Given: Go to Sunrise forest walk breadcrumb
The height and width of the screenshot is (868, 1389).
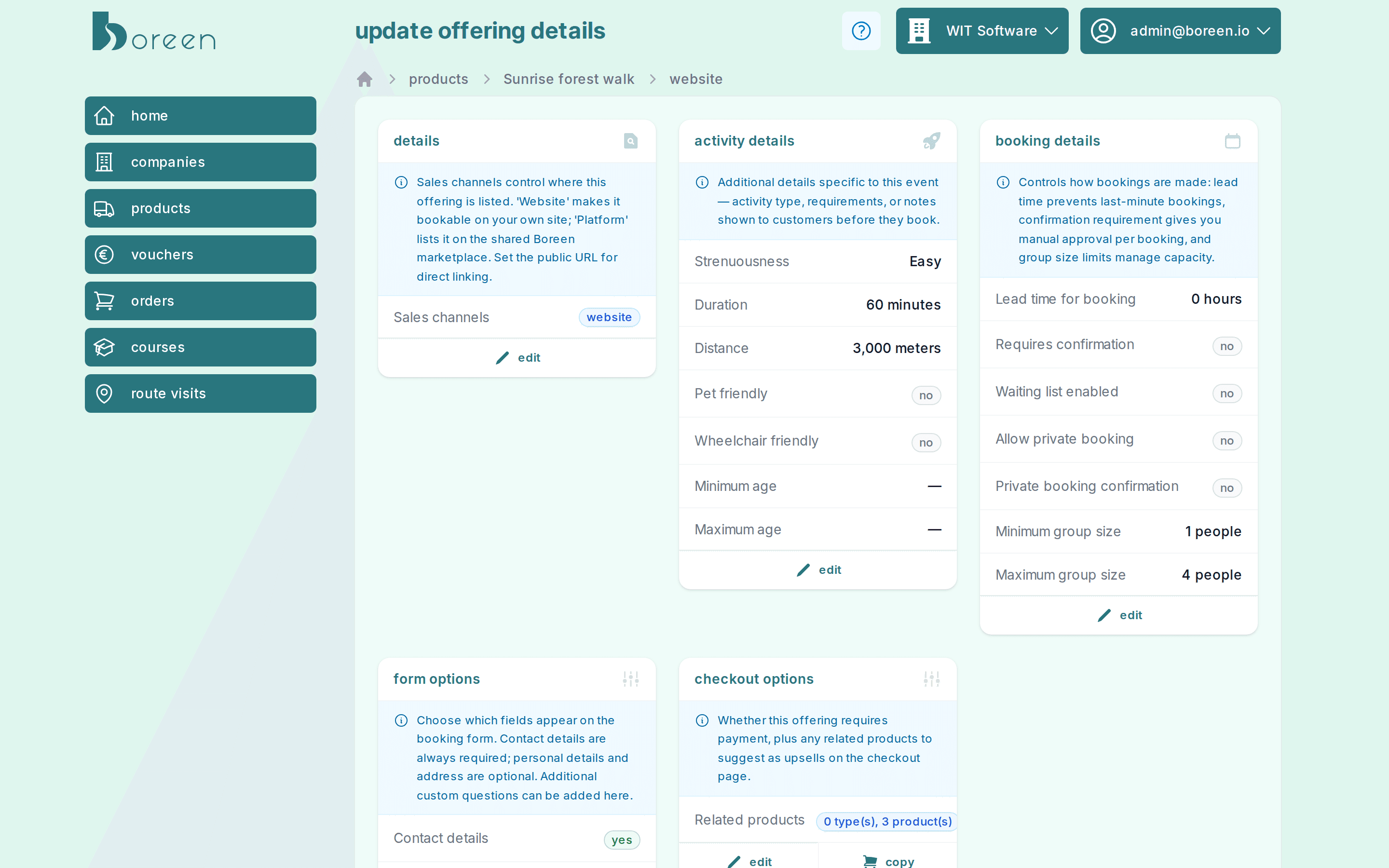Looking at the screenshot, I should pyautogui.click(x=569, y=79).
